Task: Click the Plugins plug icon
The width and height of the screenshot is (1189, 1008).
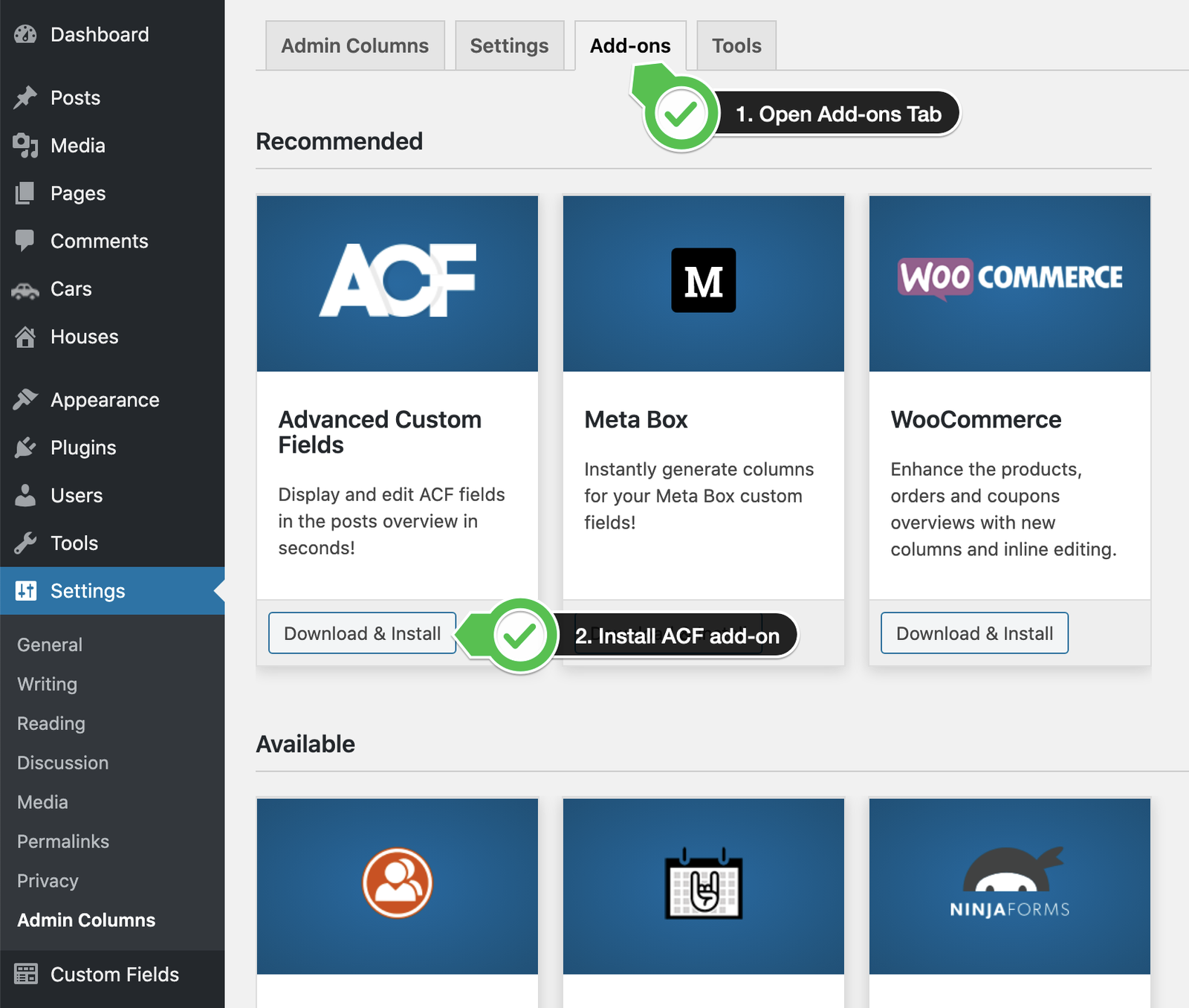Action: (25, 448)
